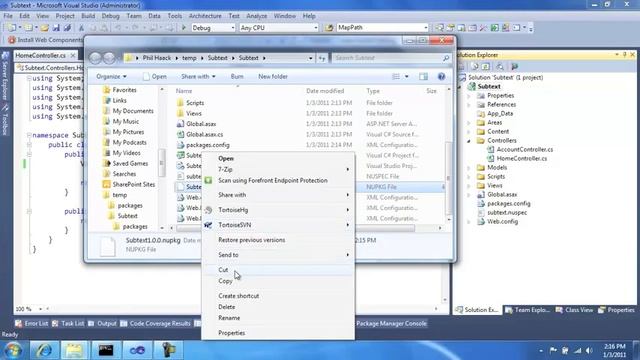Image resolution: width=640 pixels, height=360 pixels.
Task: Expand the TortoiseHg submenu
Action: 278,210
